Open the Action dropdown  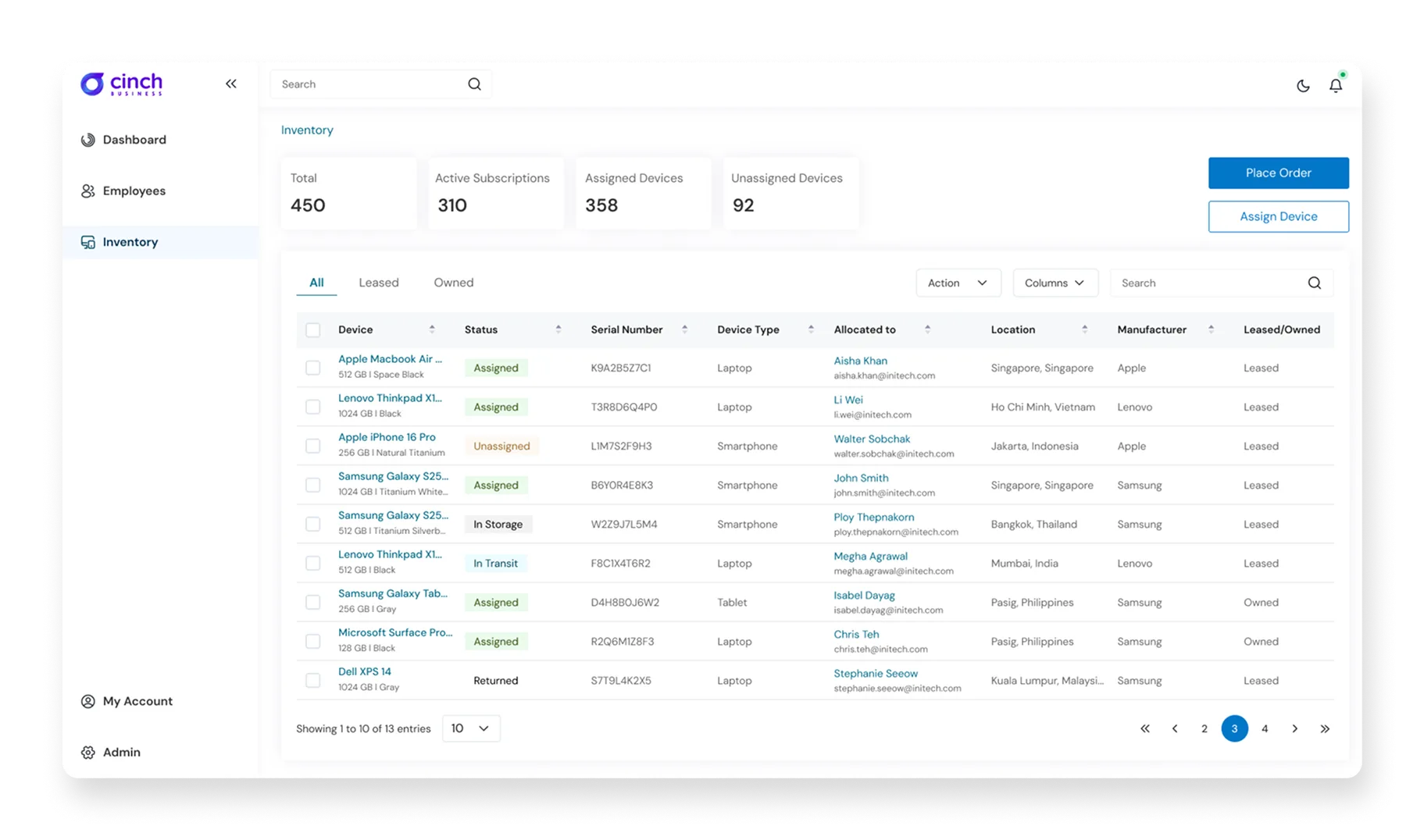(958, 283)
